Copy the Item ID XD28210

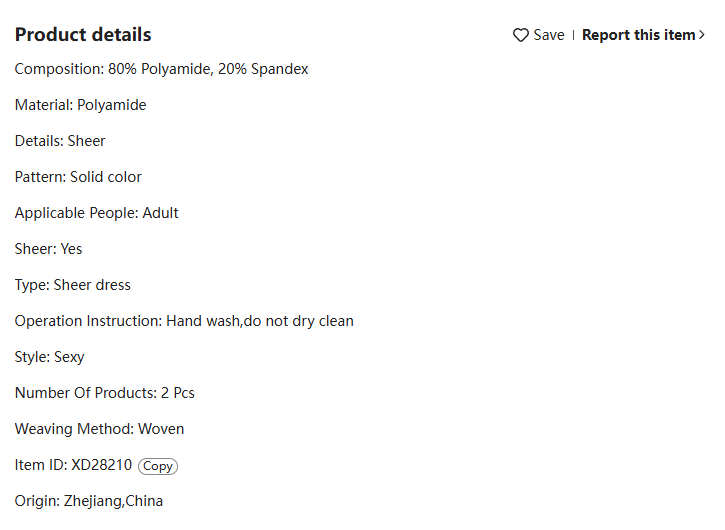pyautogui.click(x=158, y=466)
